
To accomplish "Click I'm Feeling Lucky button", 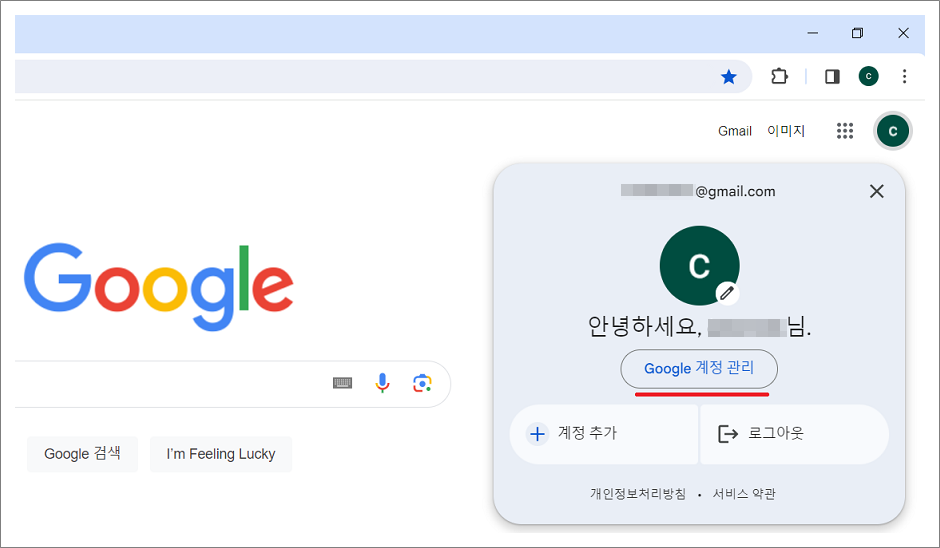I will coord(221,454).
